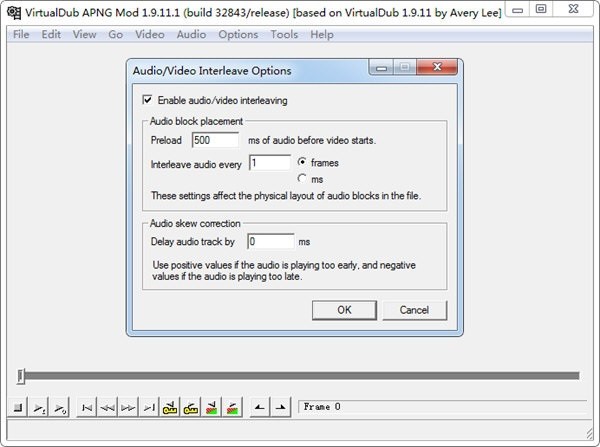Click the Audio skew correction group label
Screen dimensions: 600x447
(195, 224)
